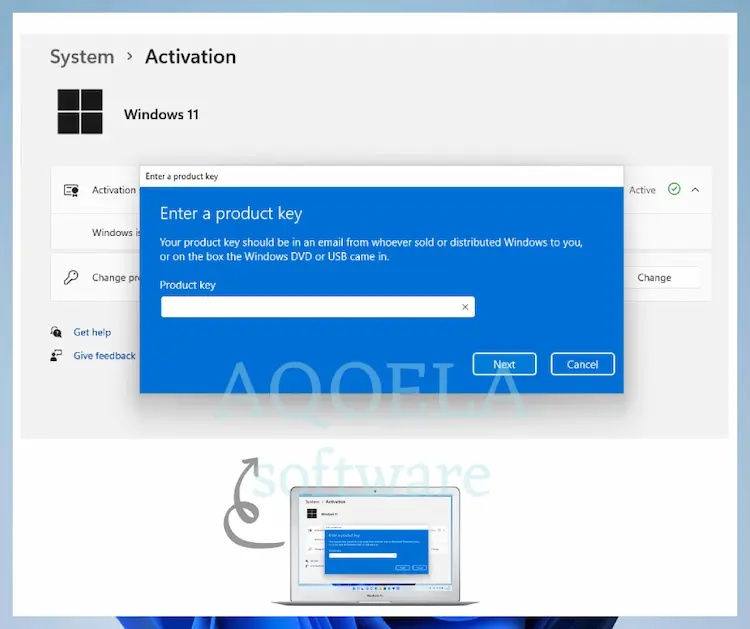Click the Activation breadcrumb title
The width and height of the screenshot is (750, 629).
[190, 56]
